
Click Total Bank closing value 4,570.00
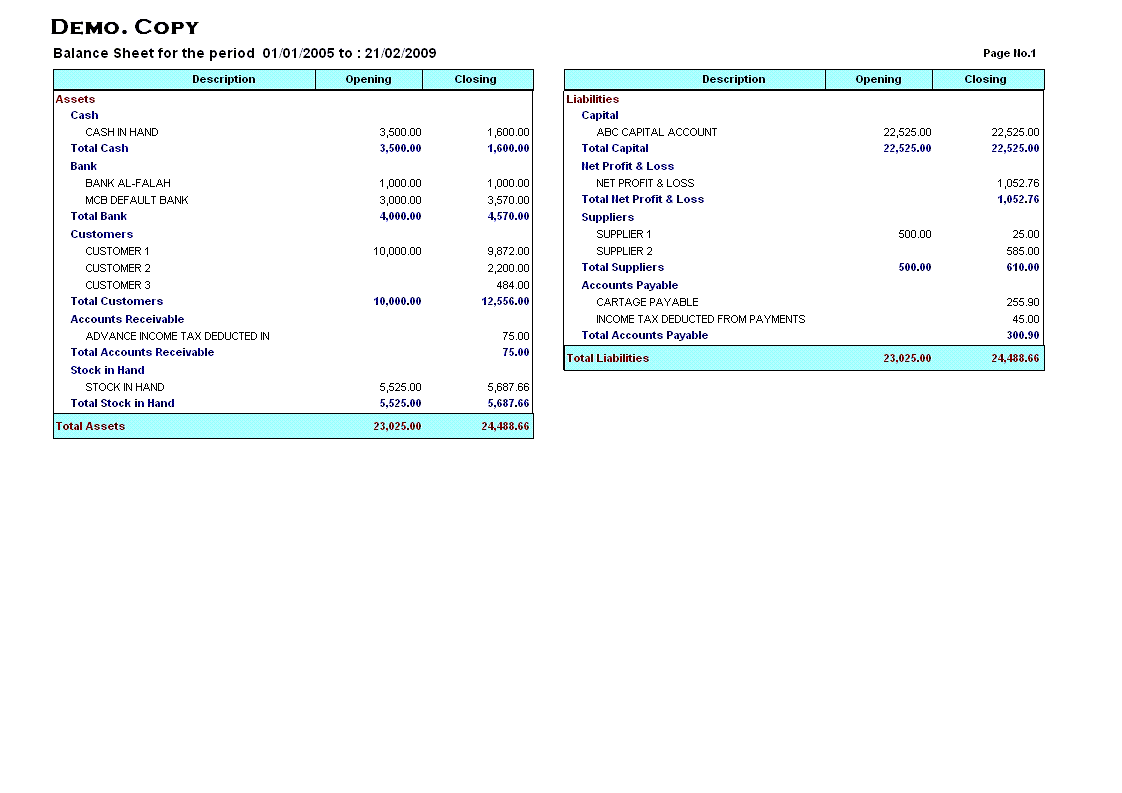pyautogui.click(x=508, y=216)
